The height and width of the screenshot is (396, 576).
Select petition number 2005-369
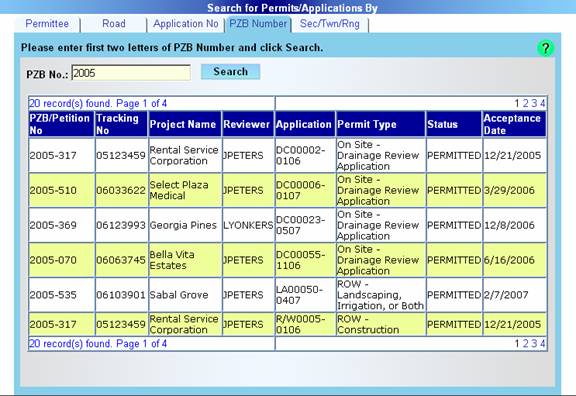pos(53,225)
